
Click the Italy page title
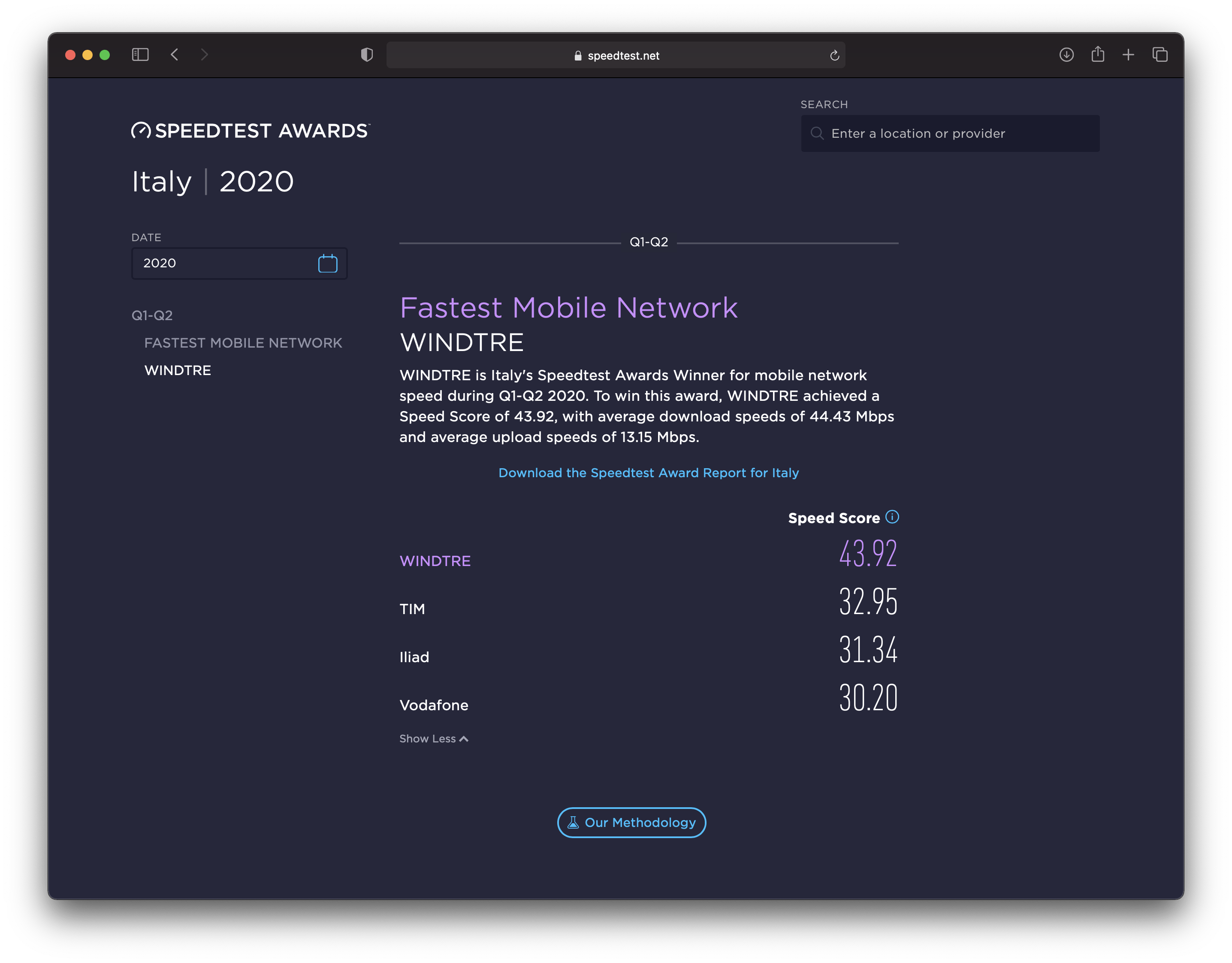162,182
